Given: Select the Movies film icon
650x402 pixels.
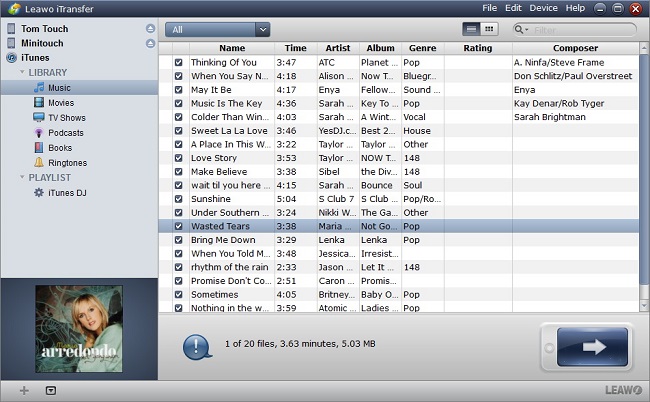Looking at the screenshot, I should pos(39,102).
